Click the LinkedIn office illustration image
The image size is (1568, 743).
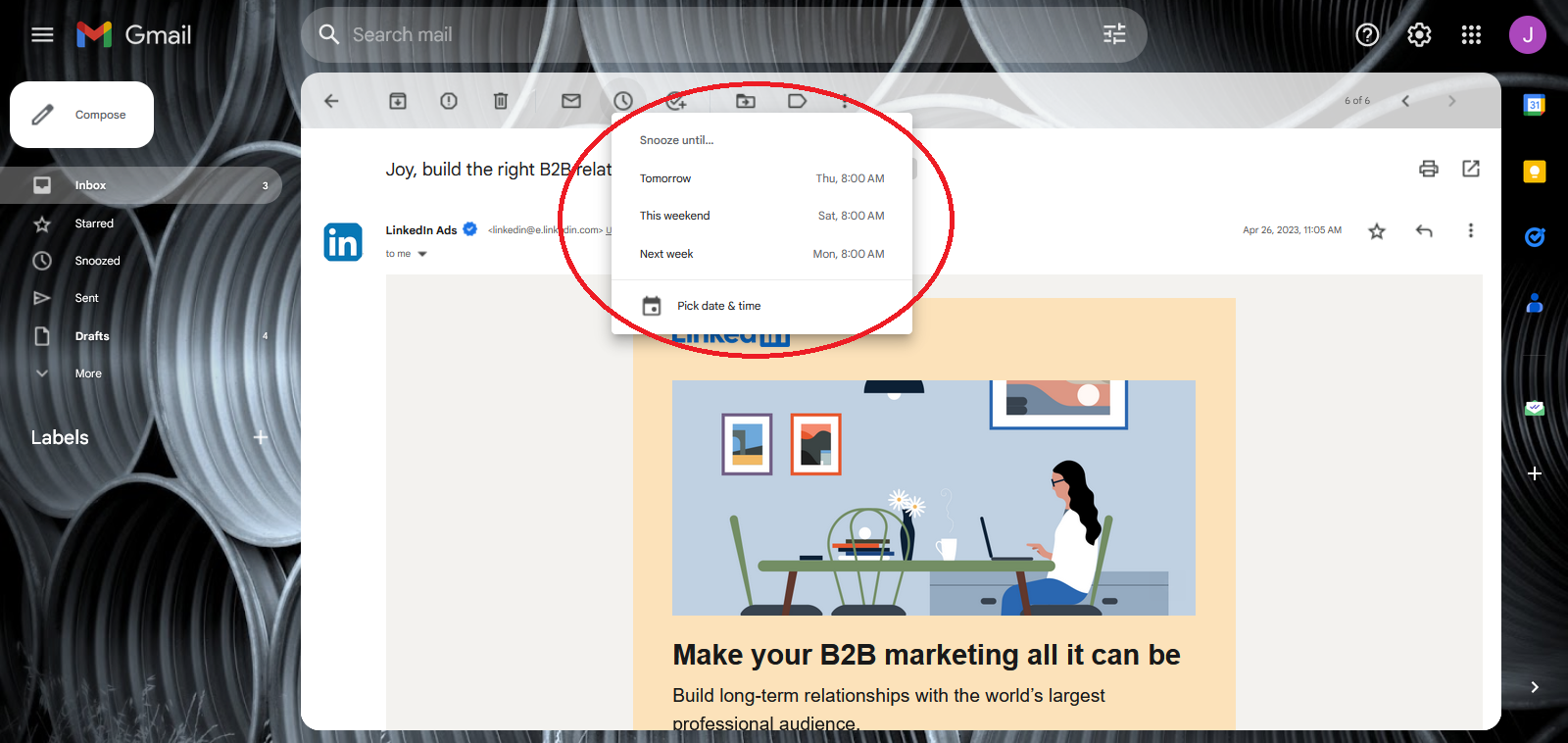tap(933, 498)
